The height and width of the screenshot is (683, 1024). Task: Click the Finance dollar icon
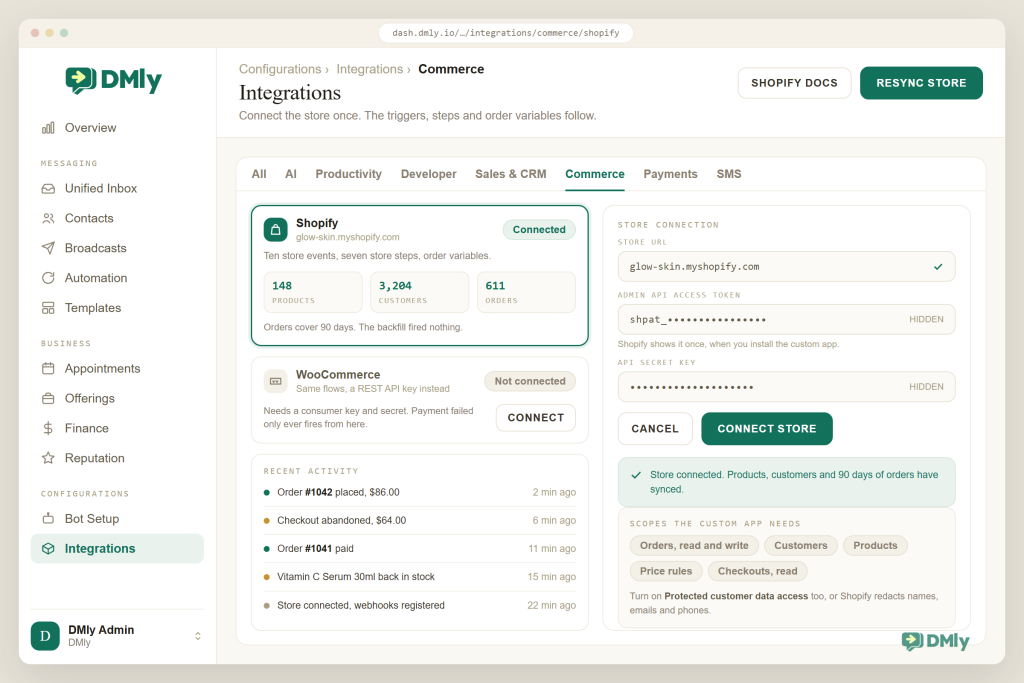tap(48, 428)
